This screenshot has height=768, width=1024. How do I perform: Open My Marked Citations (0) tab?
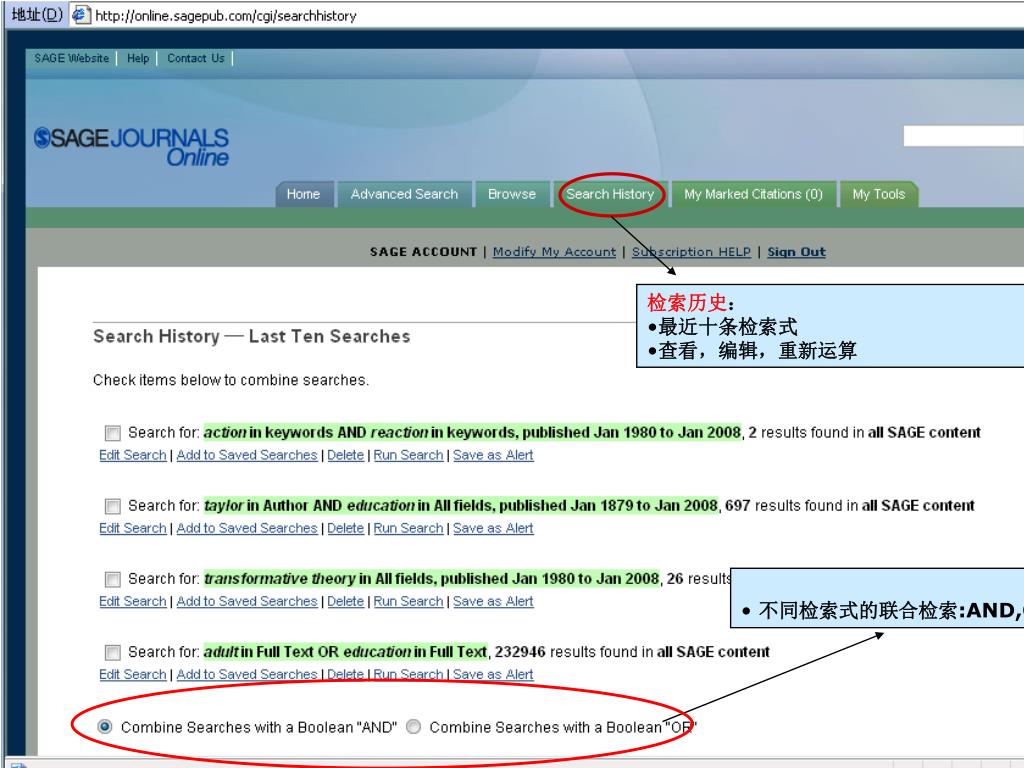[x=753, y=194]
